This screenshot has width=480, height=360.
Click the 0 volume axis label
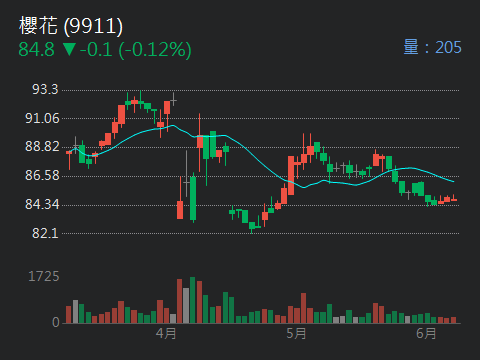click(x=56, y=322)
